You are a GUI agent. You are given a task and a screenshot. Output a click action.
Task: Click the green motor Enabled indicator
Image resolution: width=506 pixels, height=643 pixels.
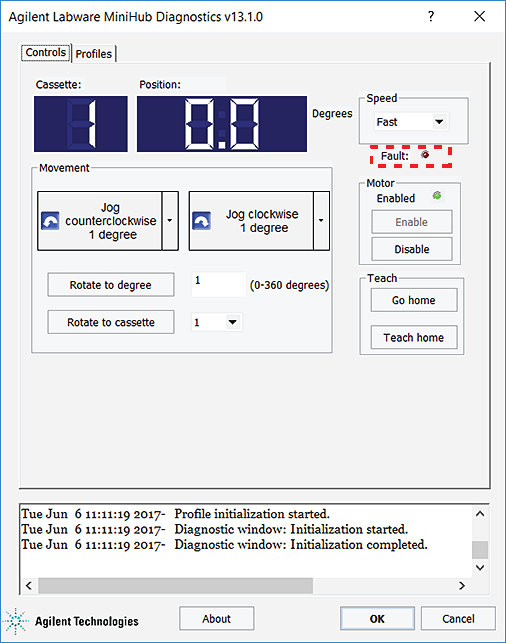point(437,196)
